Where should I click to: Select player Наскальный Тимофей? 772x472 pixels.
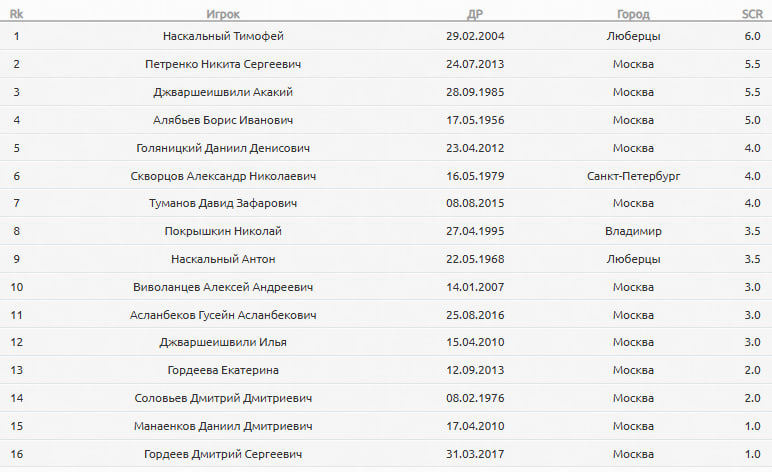pos(223,36)
